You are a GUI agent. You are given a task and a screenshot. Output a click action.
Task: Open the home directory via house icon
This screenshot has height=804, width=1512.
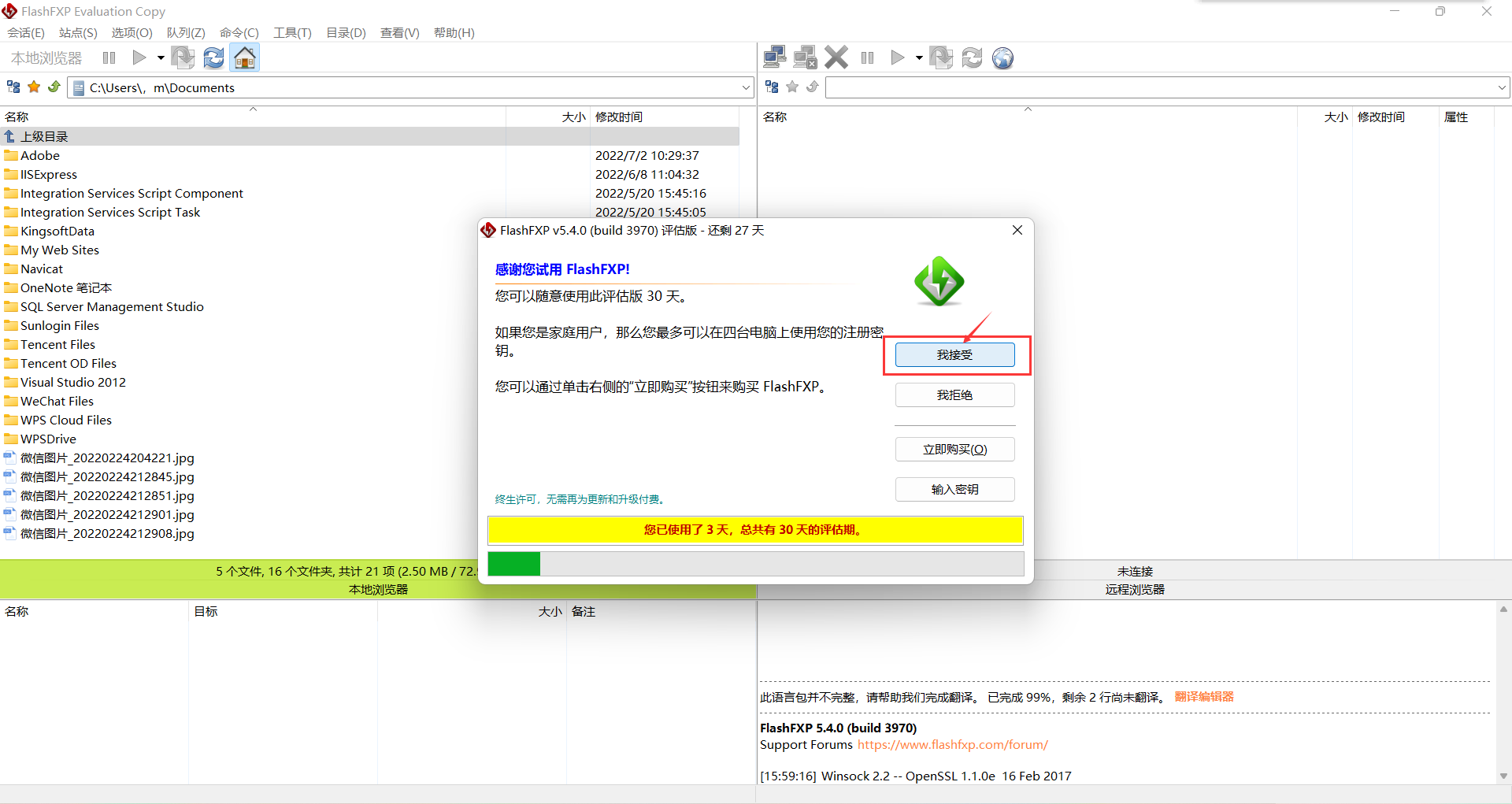244,57
